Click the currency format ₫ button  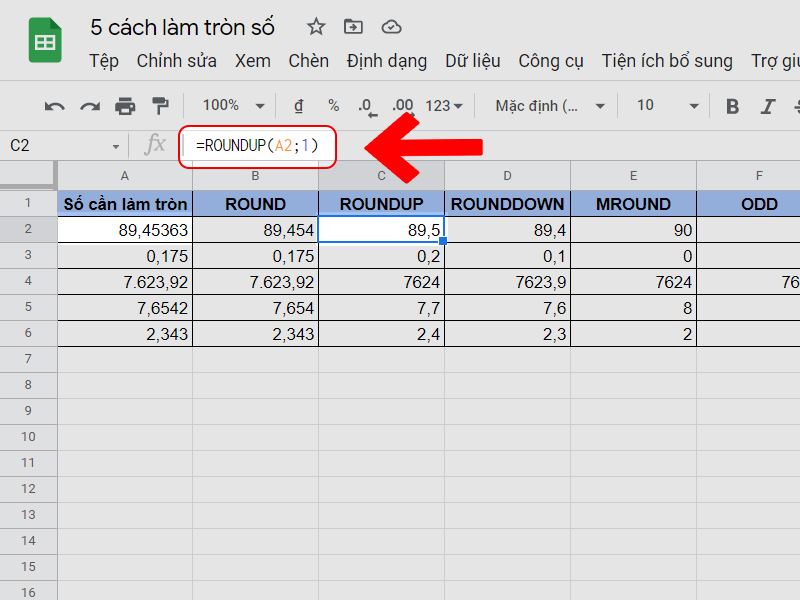pyautogui.click(x=298, y=106)
